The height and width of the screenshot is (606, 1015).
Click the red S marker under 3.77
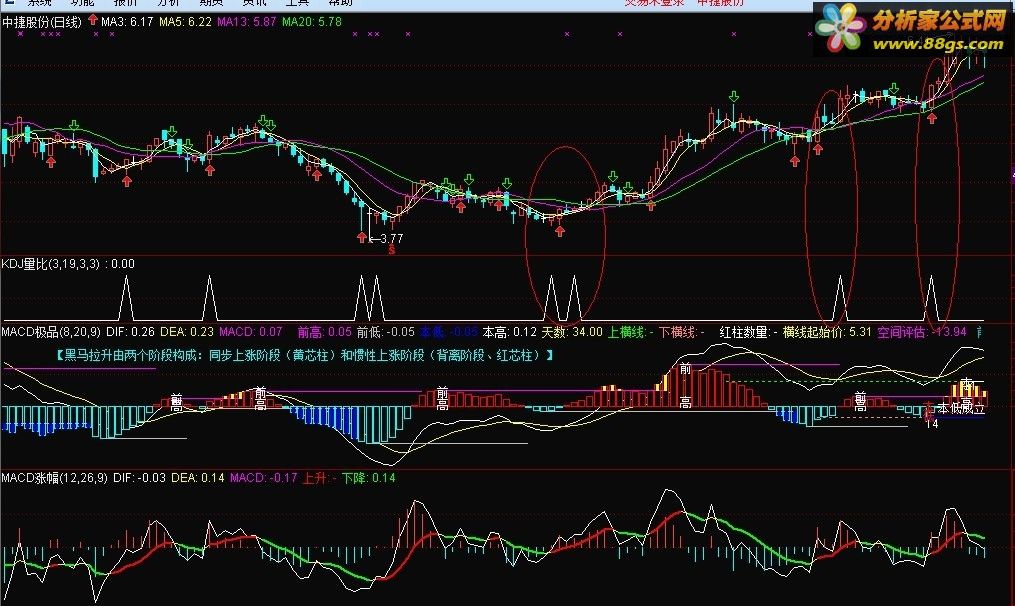(392, 251)
